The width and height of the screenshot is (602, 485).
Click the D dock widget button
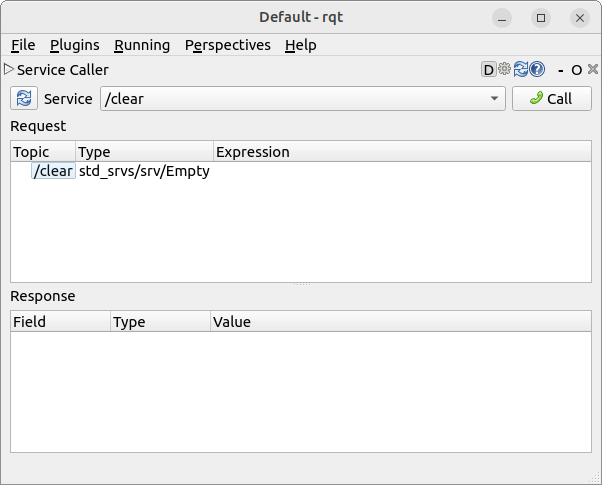pos(489,70)
